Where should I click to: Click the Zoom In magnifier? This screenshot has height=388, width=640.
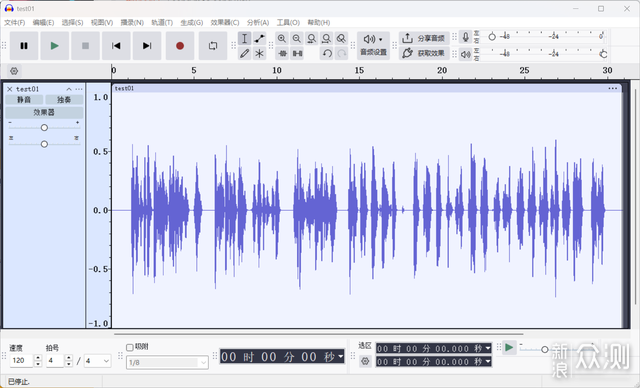(282, 39)
